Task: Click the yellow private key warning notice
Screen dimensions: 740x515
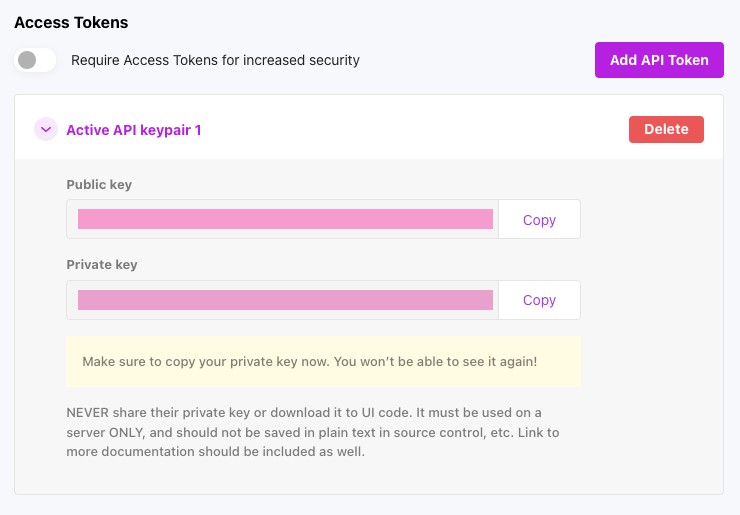Action: [323, 361]
